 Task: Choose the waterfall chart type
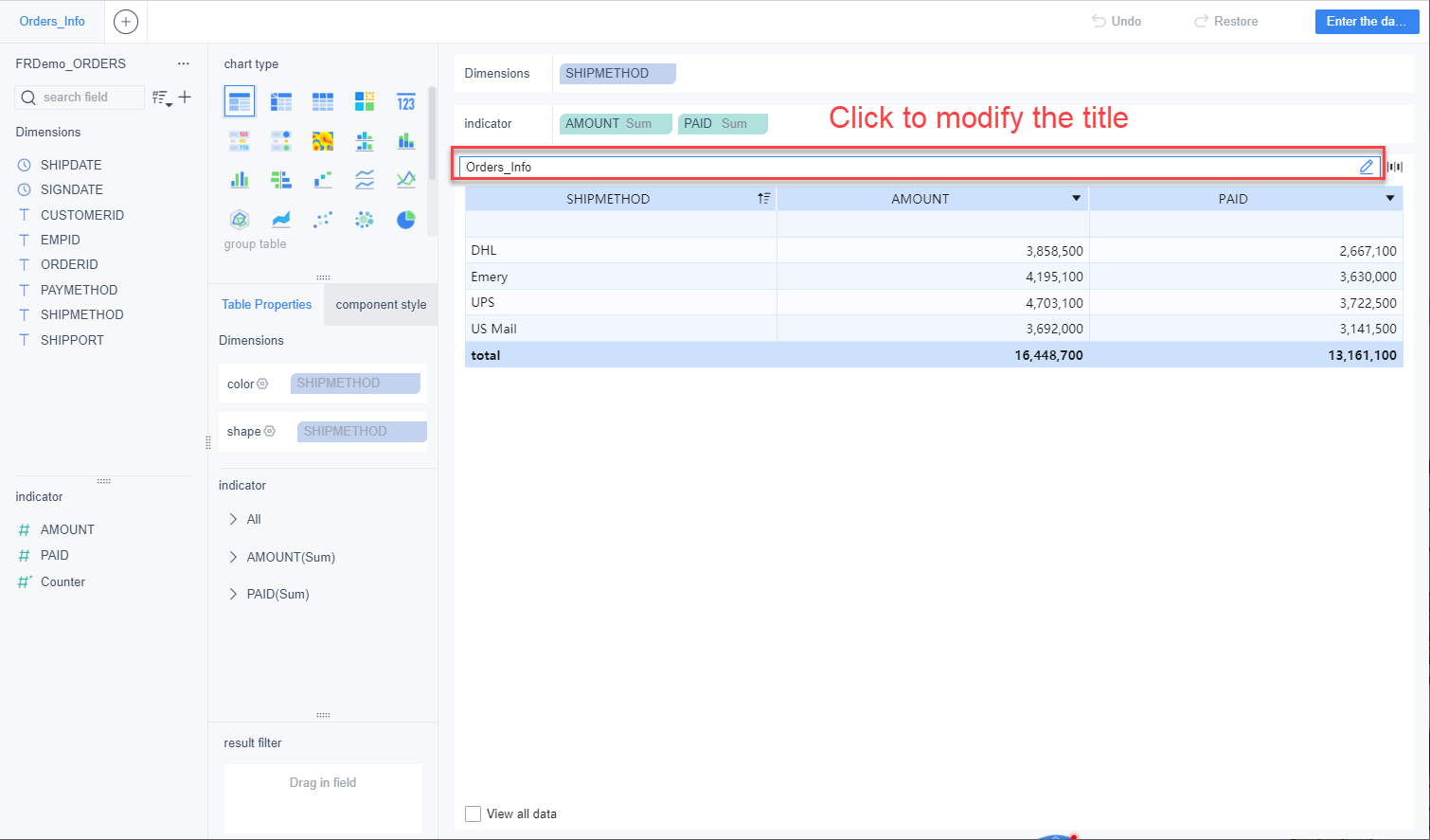(x=323, y=180)
